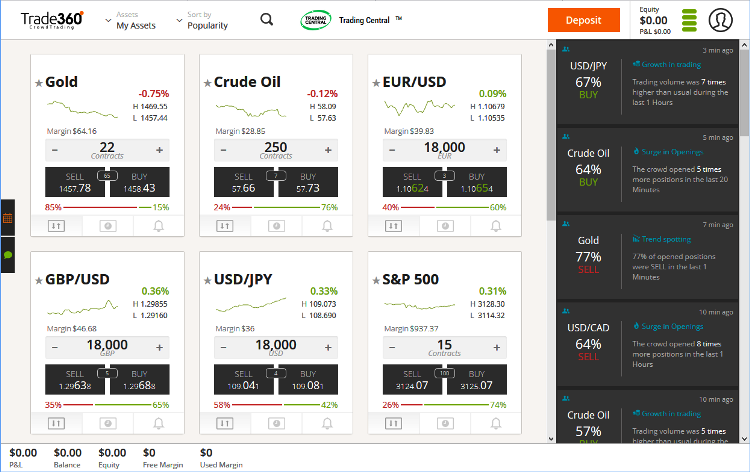Click the Gold 22 contracts amount field

pos(107,150)
